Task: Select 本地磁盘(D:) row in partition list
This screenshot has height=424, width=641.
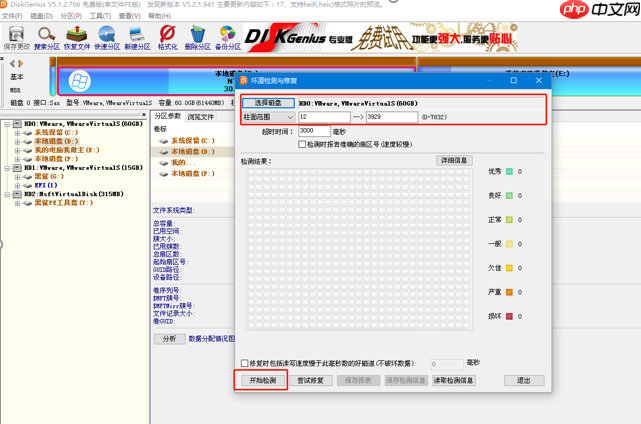Action: click(193, 152)
